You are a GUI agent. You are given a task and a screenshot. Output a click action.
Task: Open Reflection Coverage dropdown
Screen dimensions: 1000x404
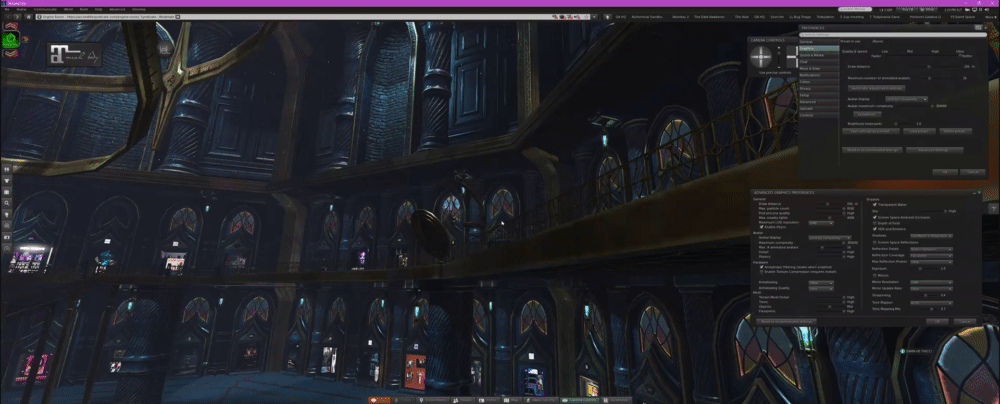point(931,255)
